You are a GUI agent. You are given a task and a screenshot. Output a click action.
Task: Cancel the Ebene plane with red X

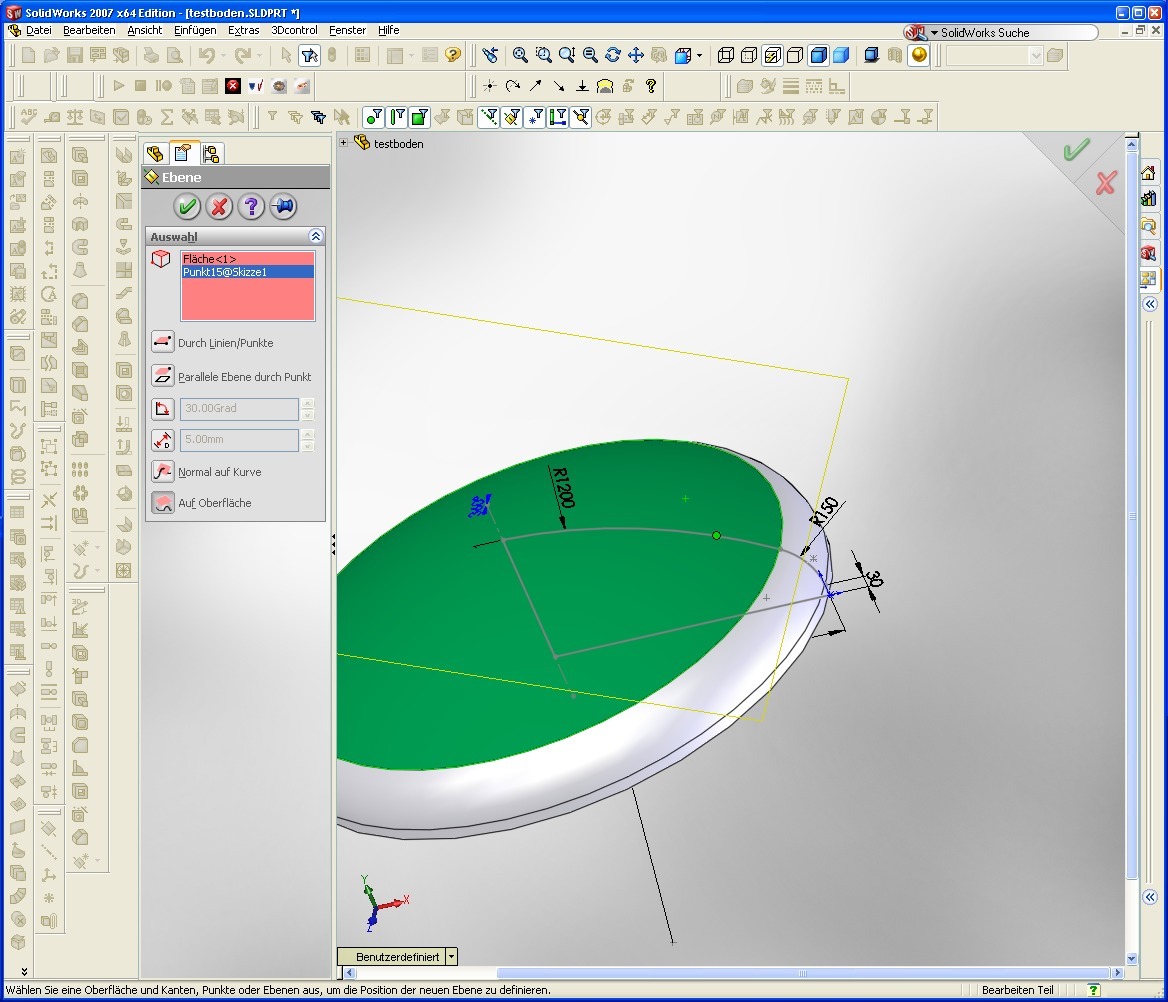(x=219, y=207)
